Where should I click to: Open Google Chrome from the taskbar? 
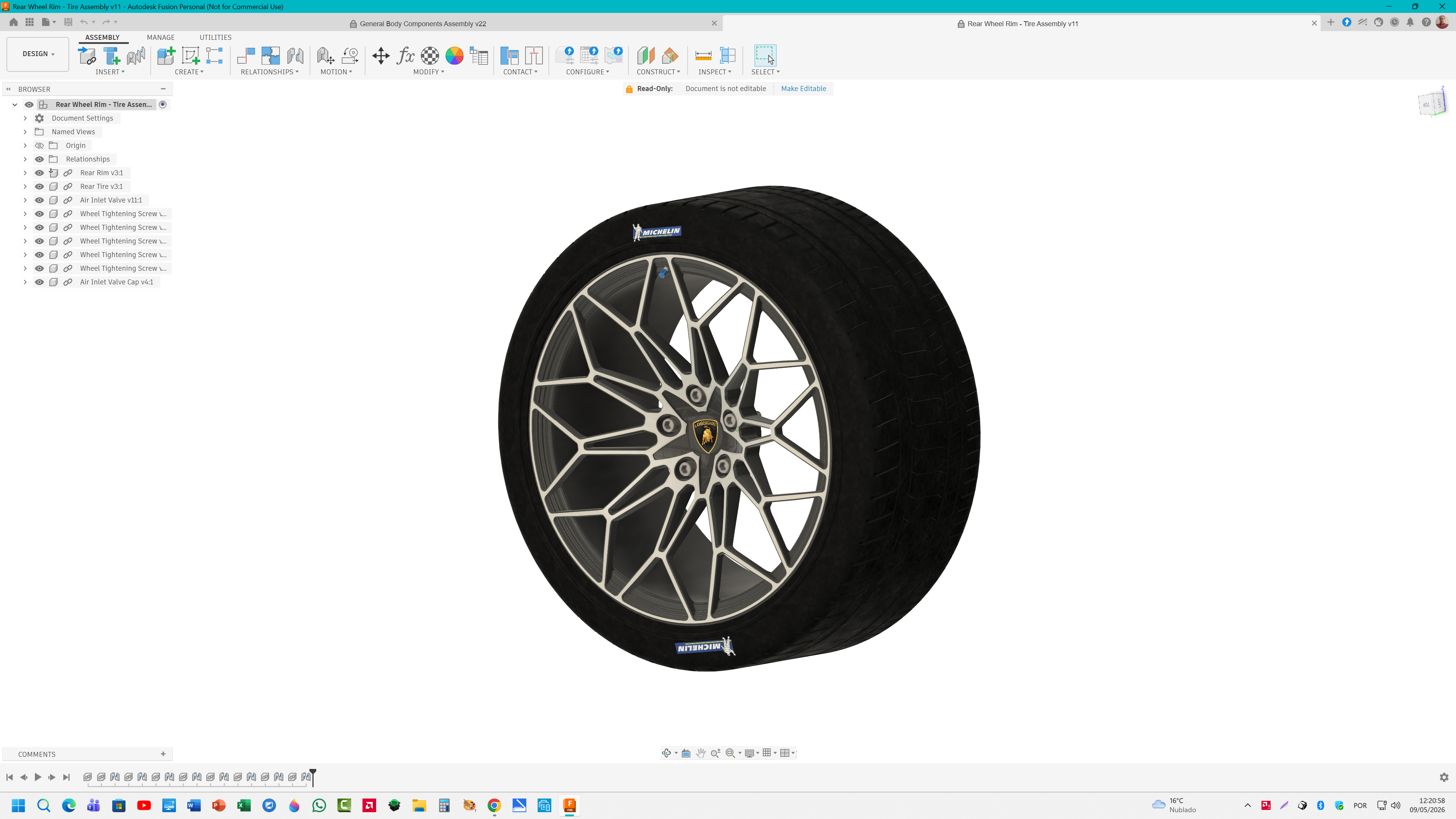tap(494, 805)
